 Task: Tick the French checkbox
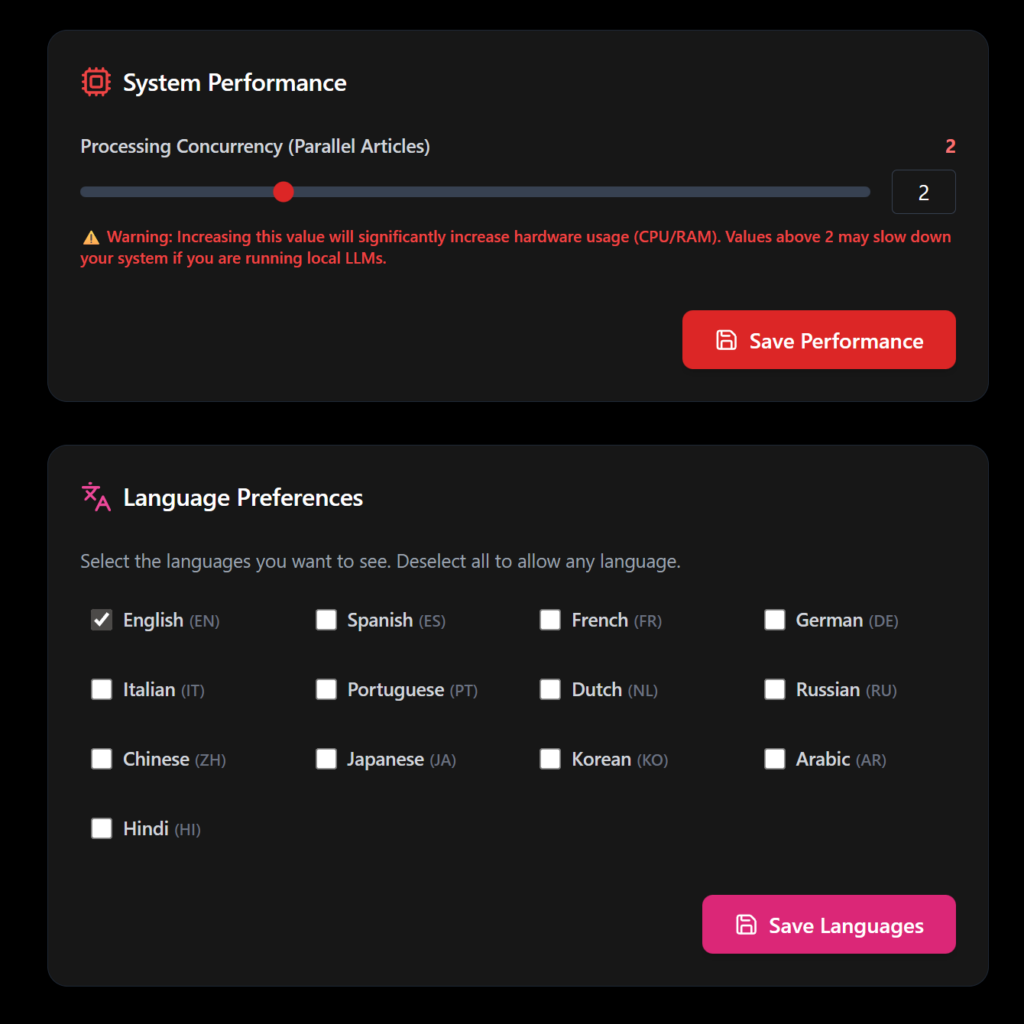click(550, 620)
